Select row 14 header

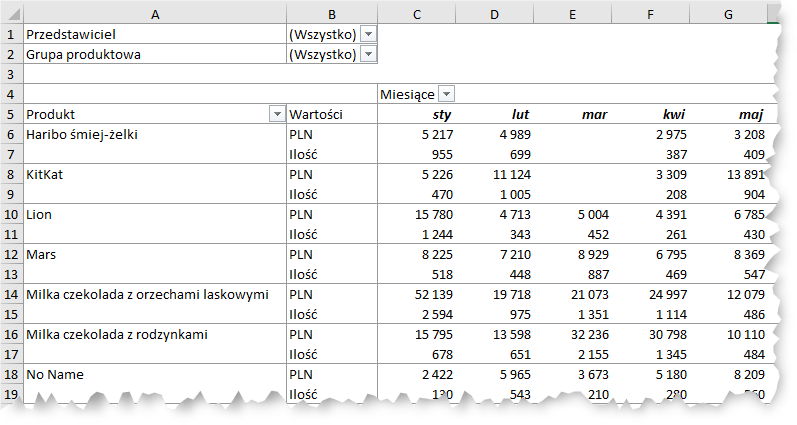[12, 294]
